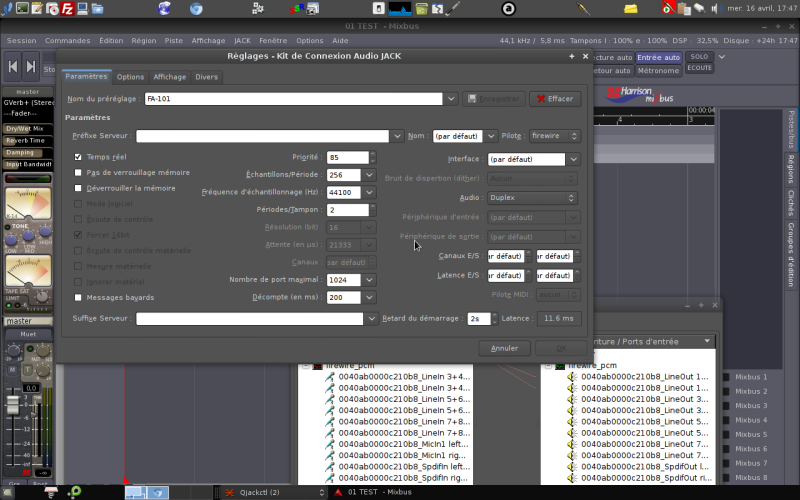Open the 01 TEST Mixbus taskbar entry

(x=374, y=492)
